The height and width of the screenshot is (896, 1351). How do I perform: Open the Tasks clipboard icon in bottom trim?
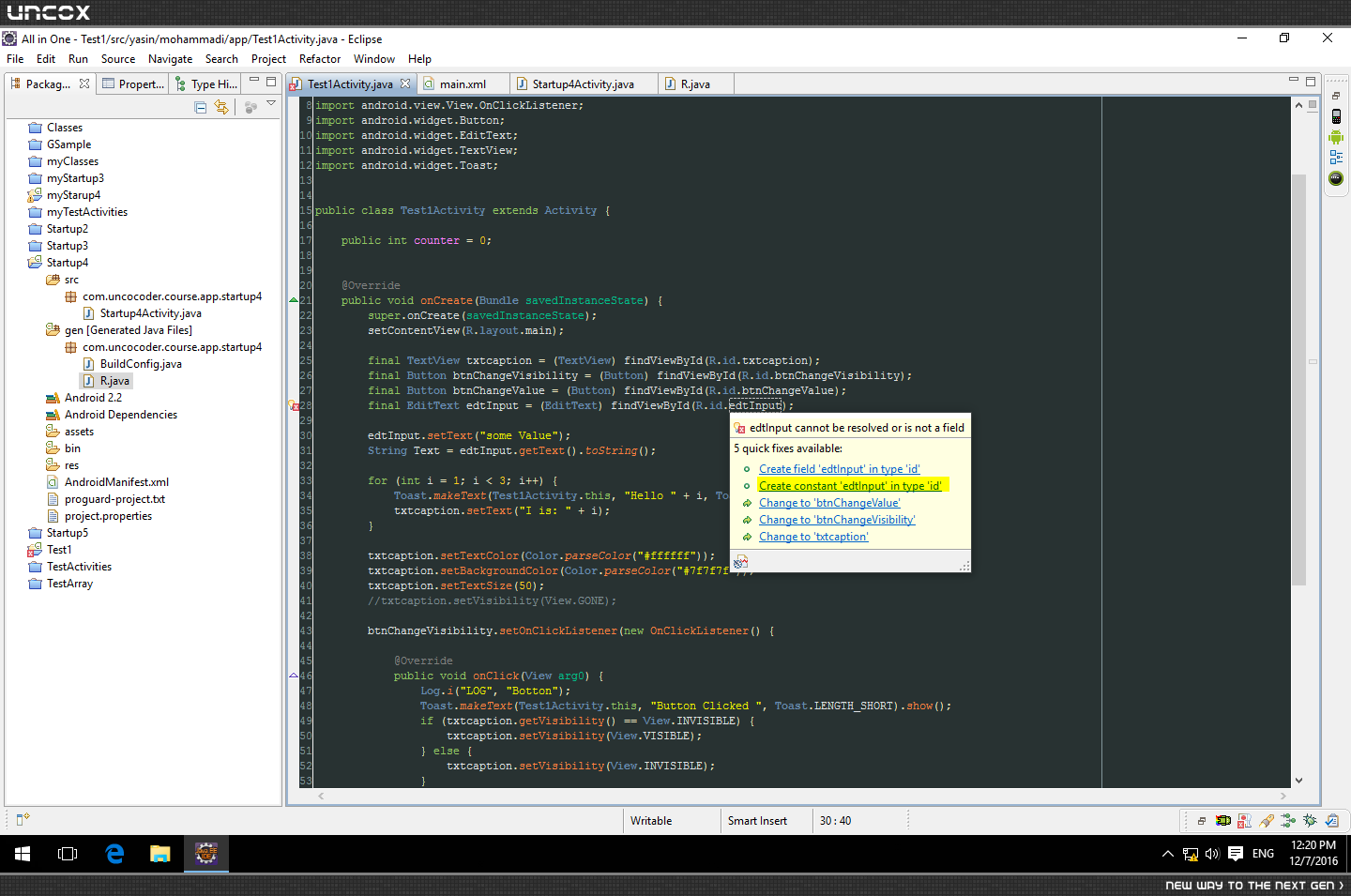(1331, 821)
